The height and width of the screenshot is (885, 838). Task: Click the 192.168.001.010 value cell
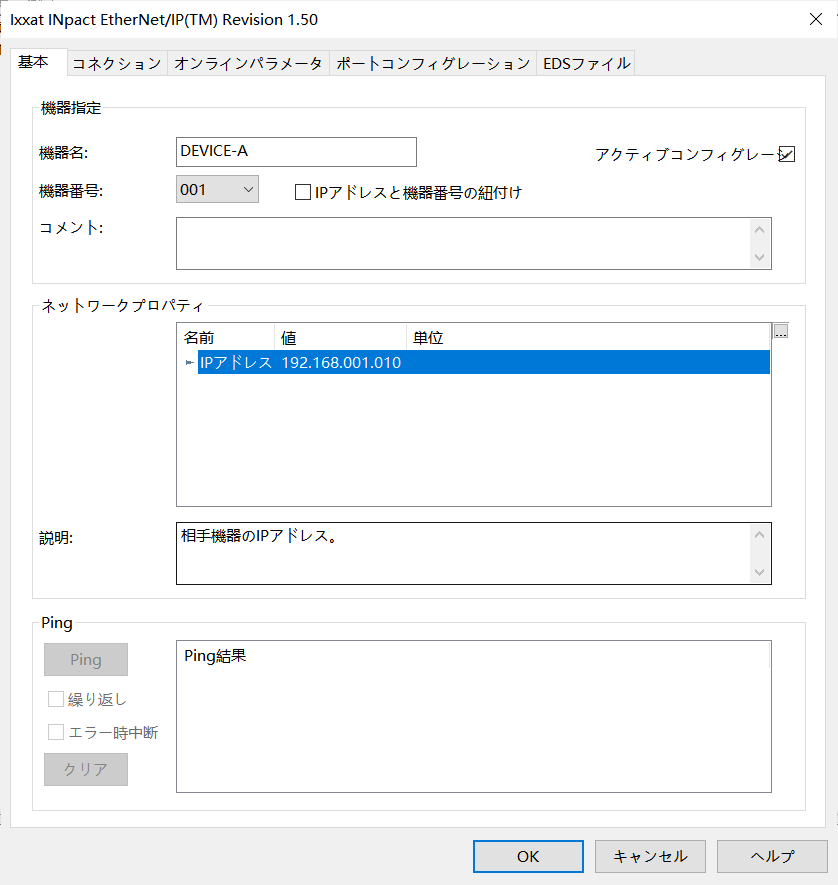(x=341, y=362)
